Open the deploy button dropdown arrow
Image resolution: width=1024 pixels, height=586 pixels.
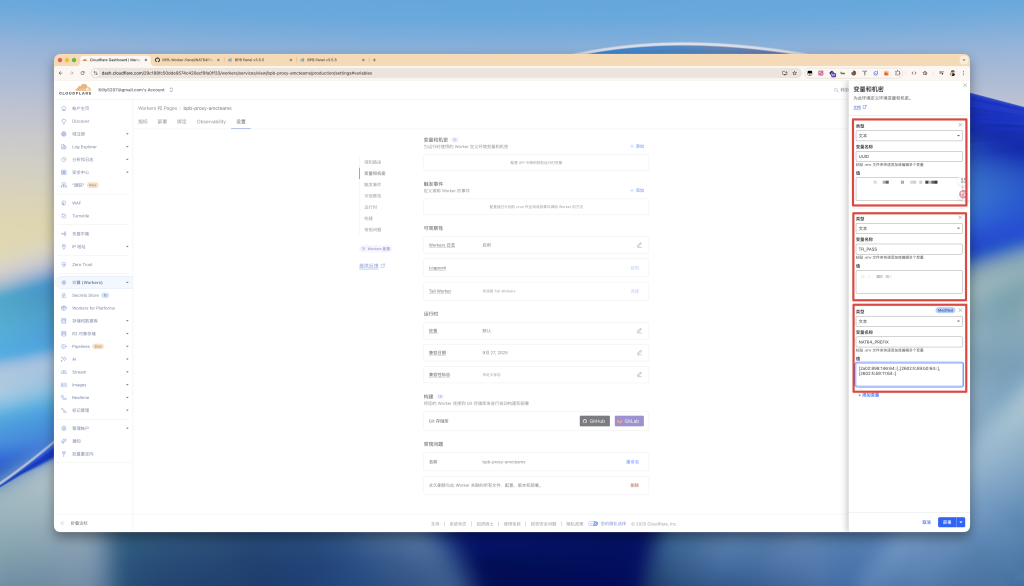pos(961,522)
